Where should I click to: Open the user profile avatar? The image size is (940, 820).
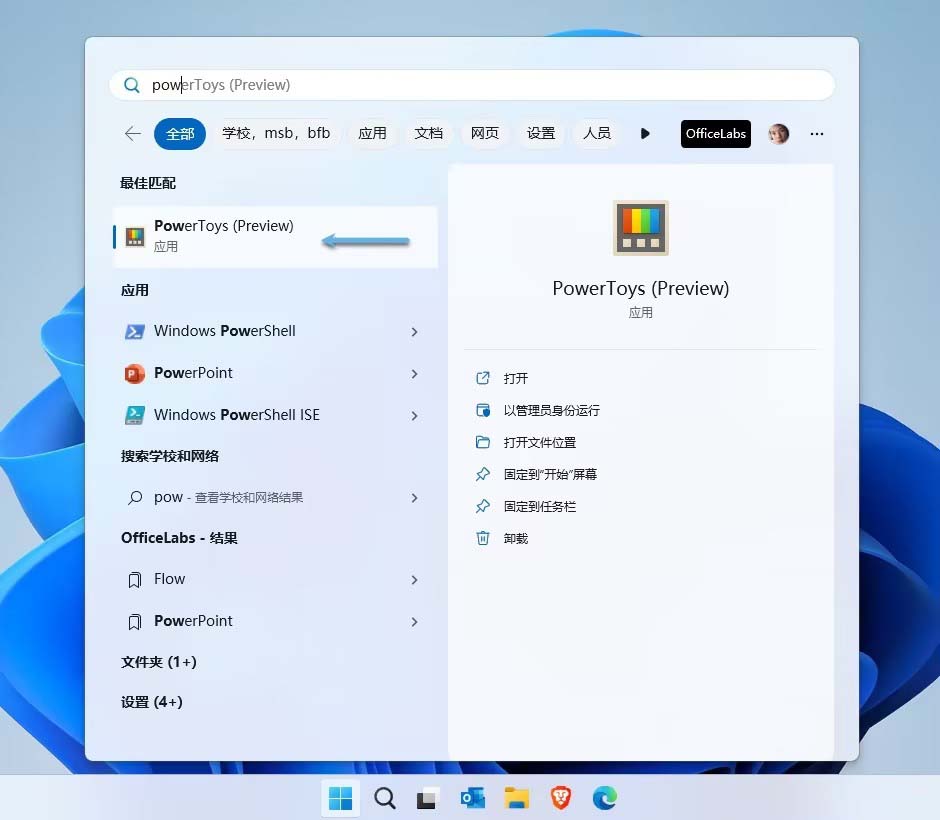[779, 134]
